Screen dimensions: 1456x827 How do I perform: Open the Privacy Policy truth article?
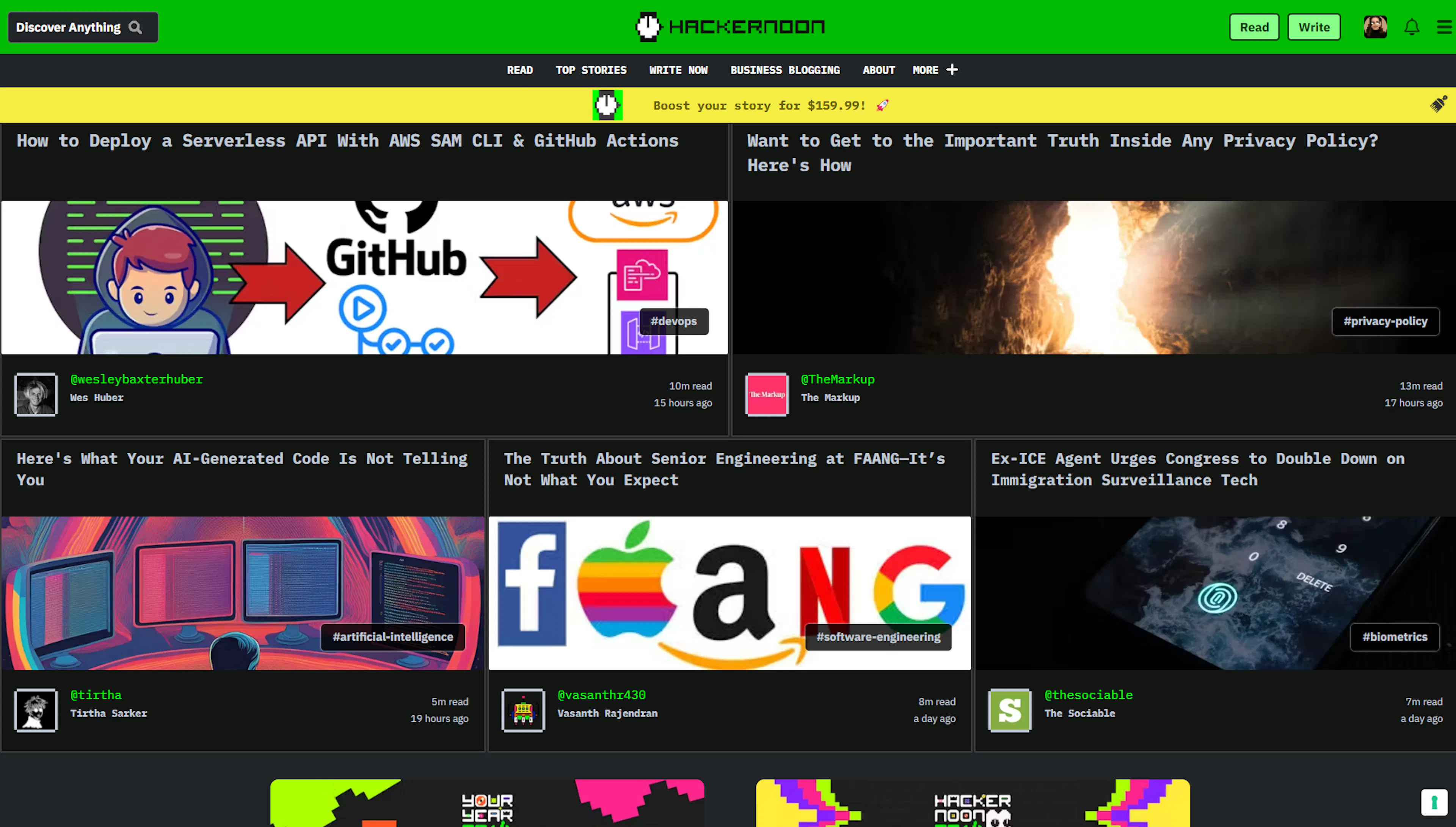point(1062,153)
